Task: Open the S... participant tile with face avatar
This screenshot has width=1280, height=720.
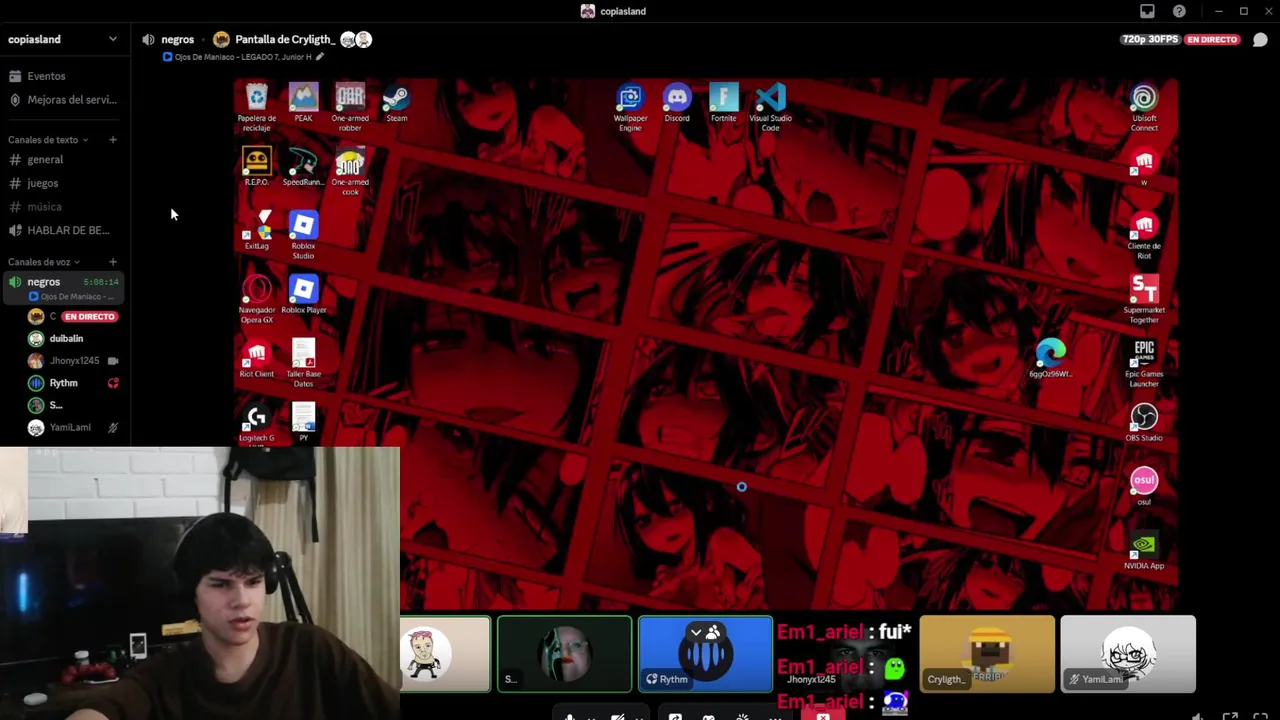Action: (x=565, y=654)
